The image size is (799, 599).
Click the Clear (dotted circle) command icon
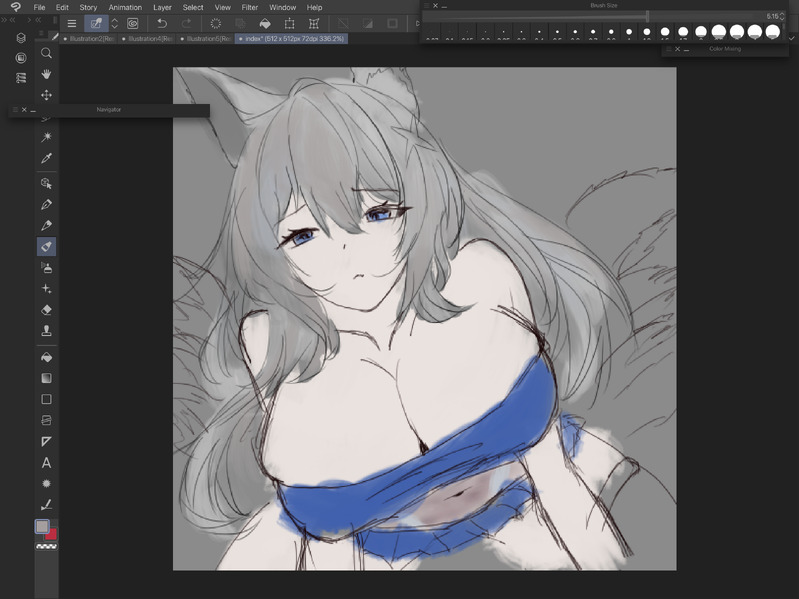[216, 23]
